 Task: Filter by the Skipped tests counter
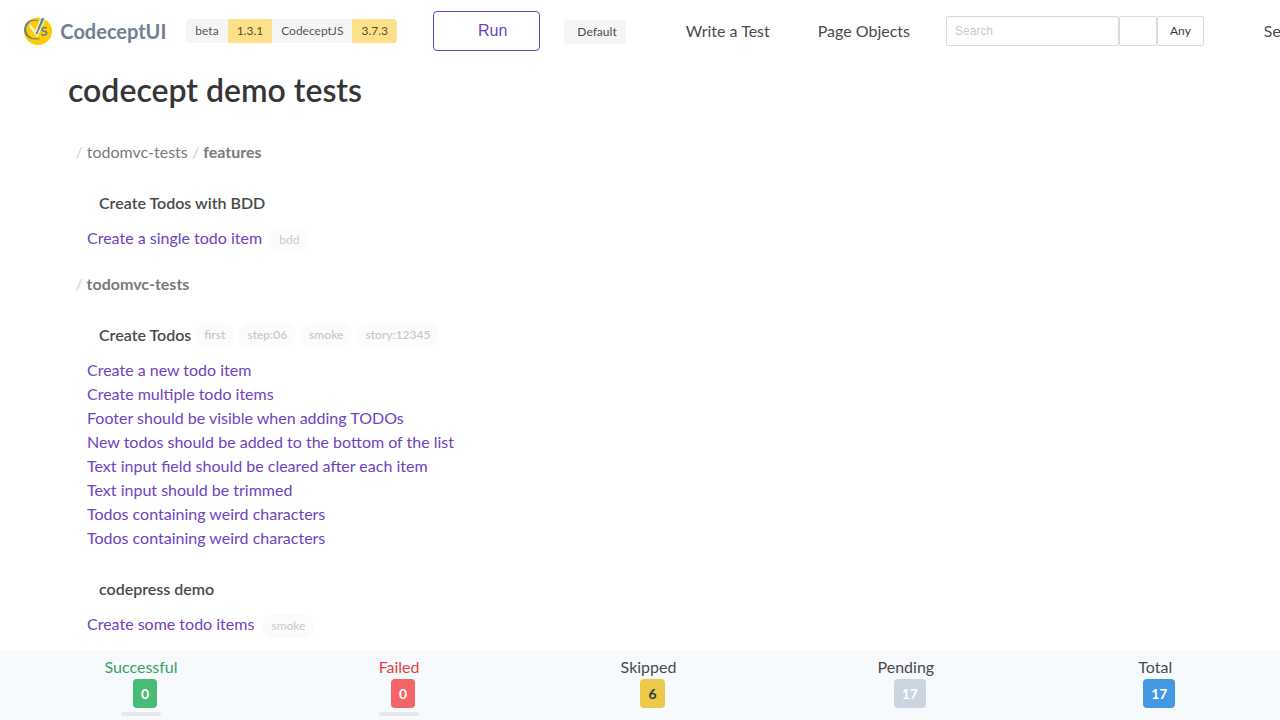[651, 693]
